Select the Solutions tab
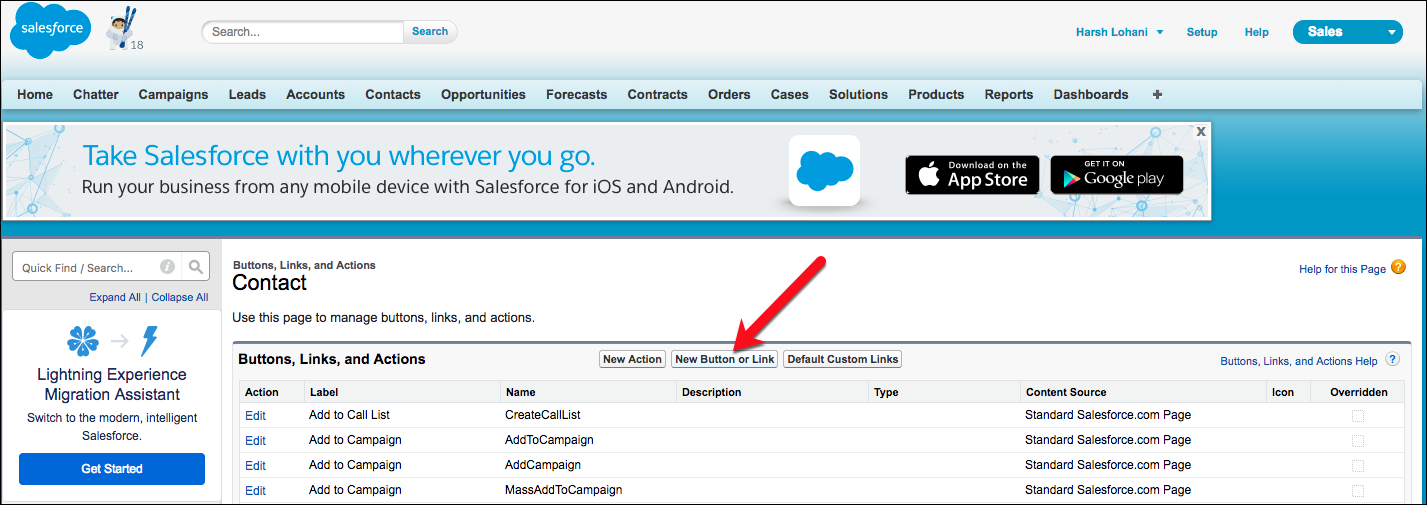Screen dimensions: 1427x505 point(858,94)
